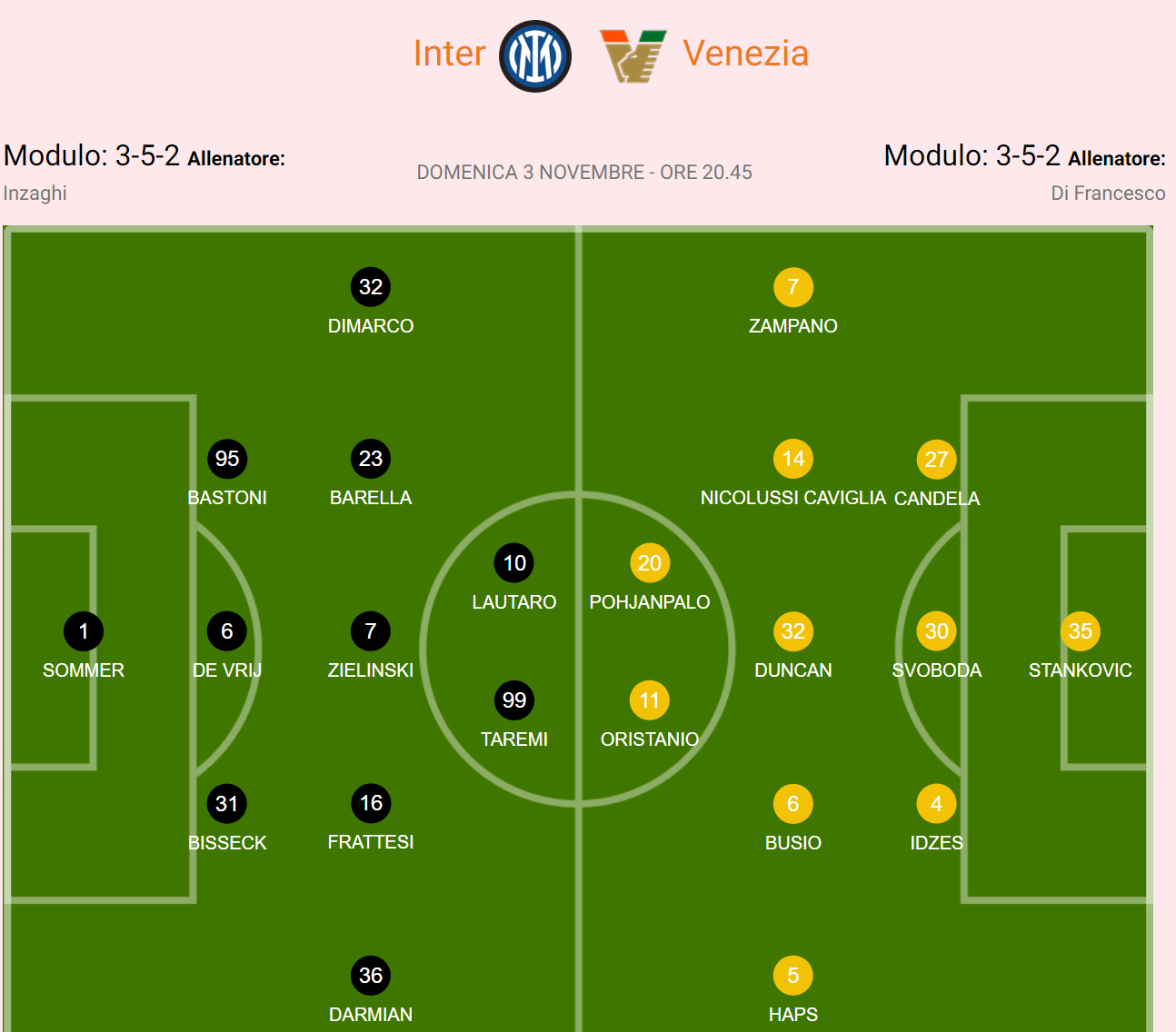Screen dimensions: 1176x1032
Task: Select Dimarco's number 32 badge
Action: (x=371, y=287)
